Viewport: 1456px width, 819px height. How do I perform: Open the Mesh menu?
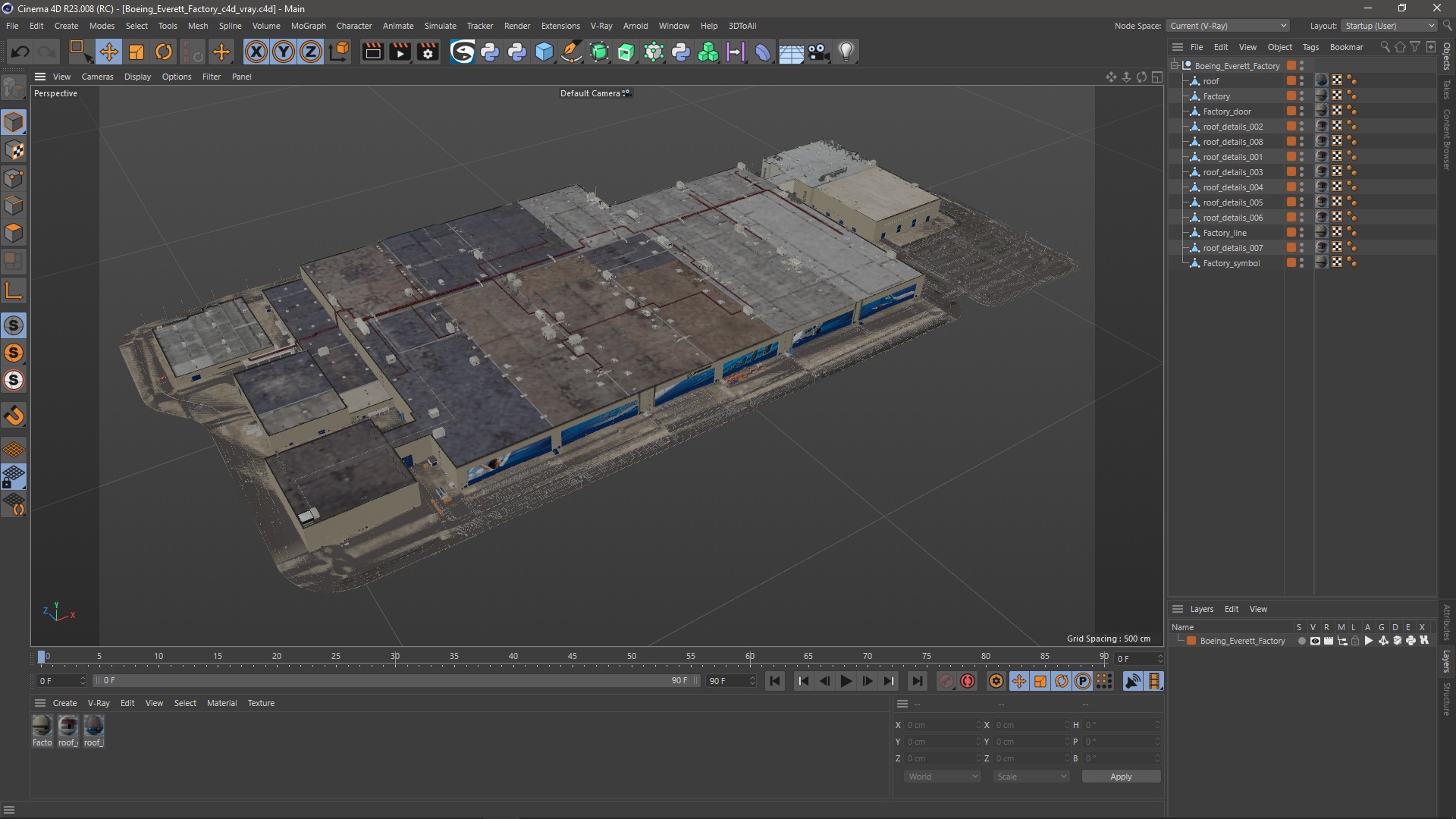pyautogui.click(x=198, y=26)
